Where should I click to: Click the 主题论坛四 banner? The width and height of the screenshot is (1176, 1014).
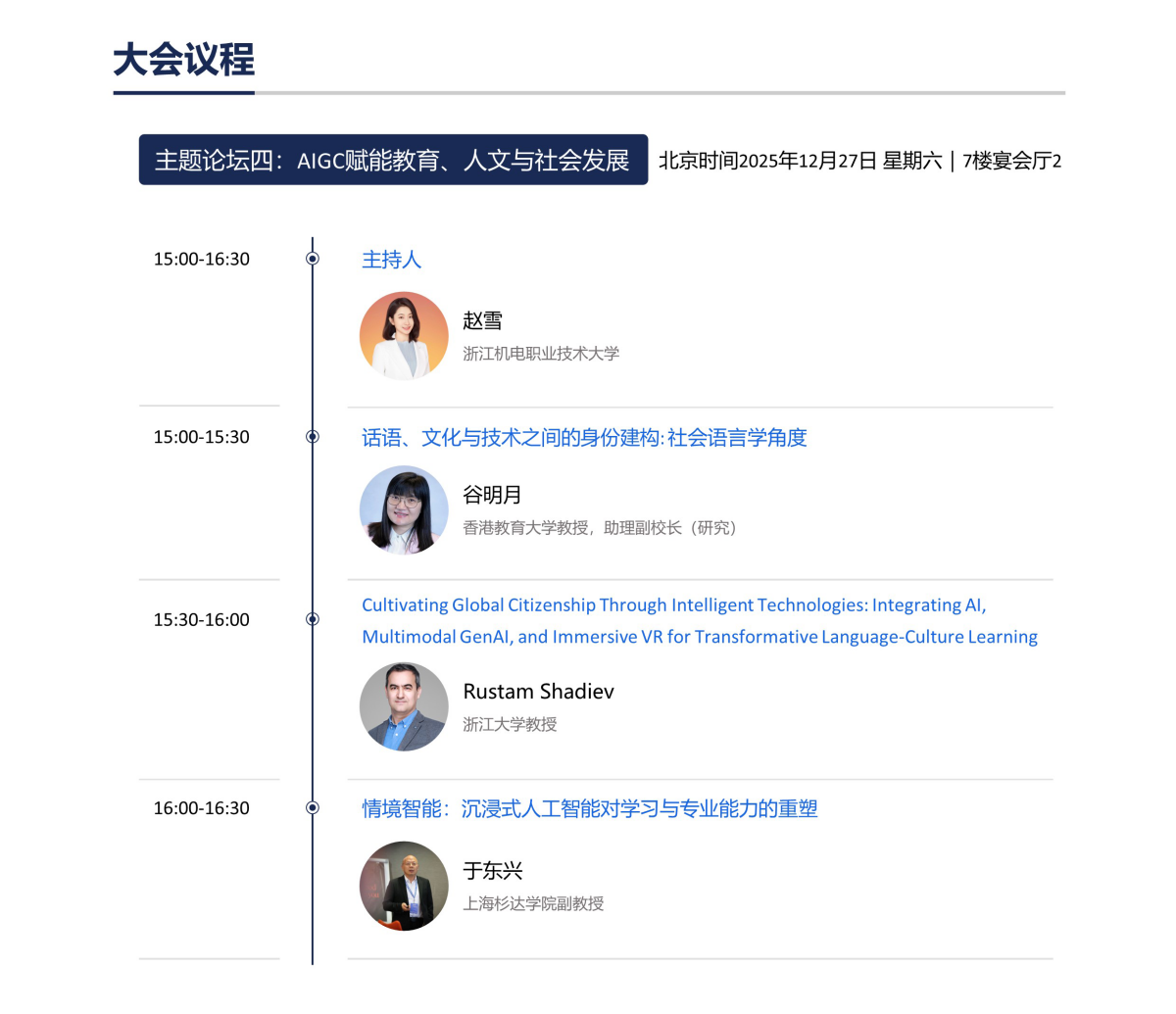pos(394,160)
